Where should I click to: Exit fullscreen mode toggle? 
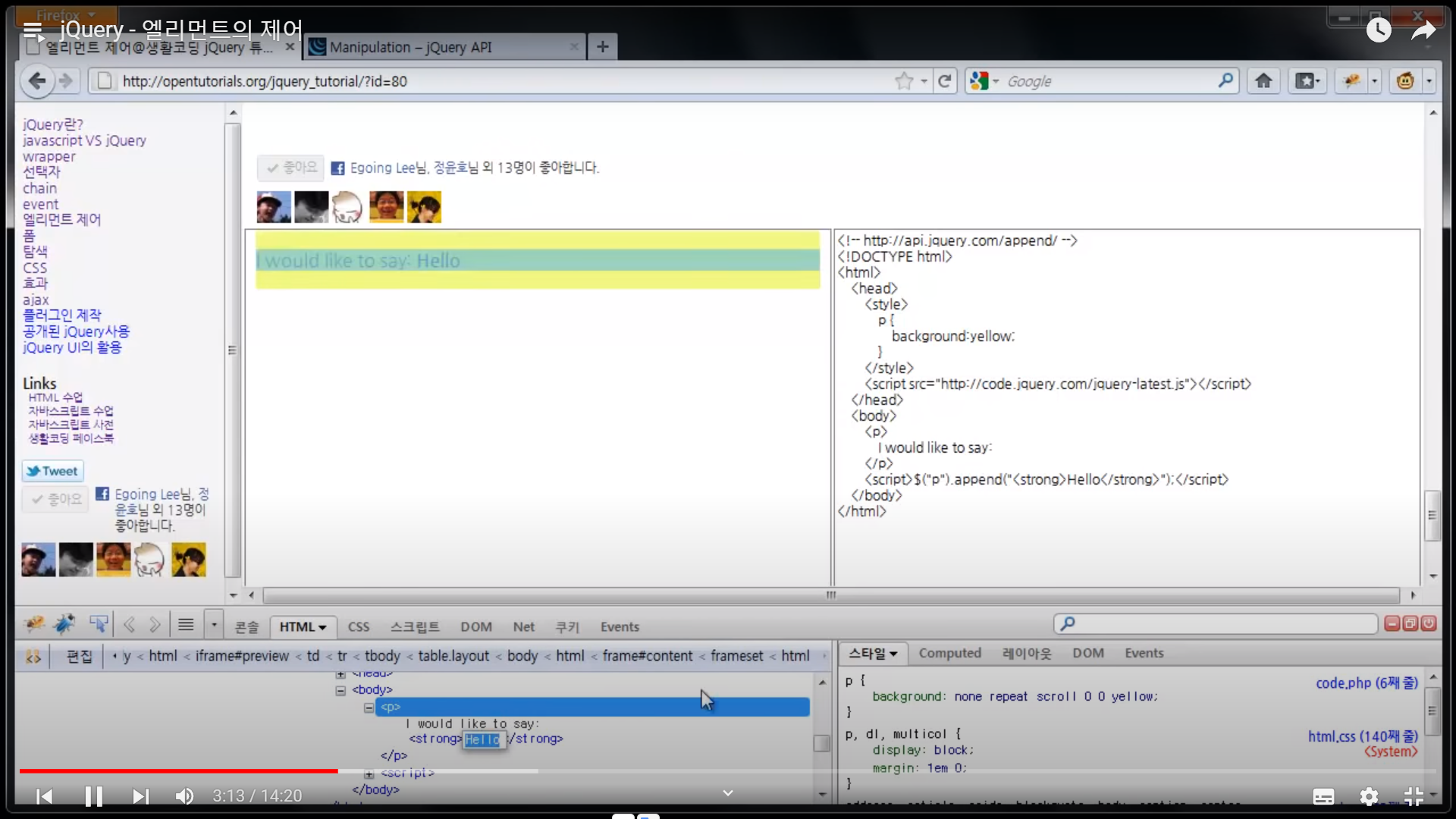click(1414, 796)
